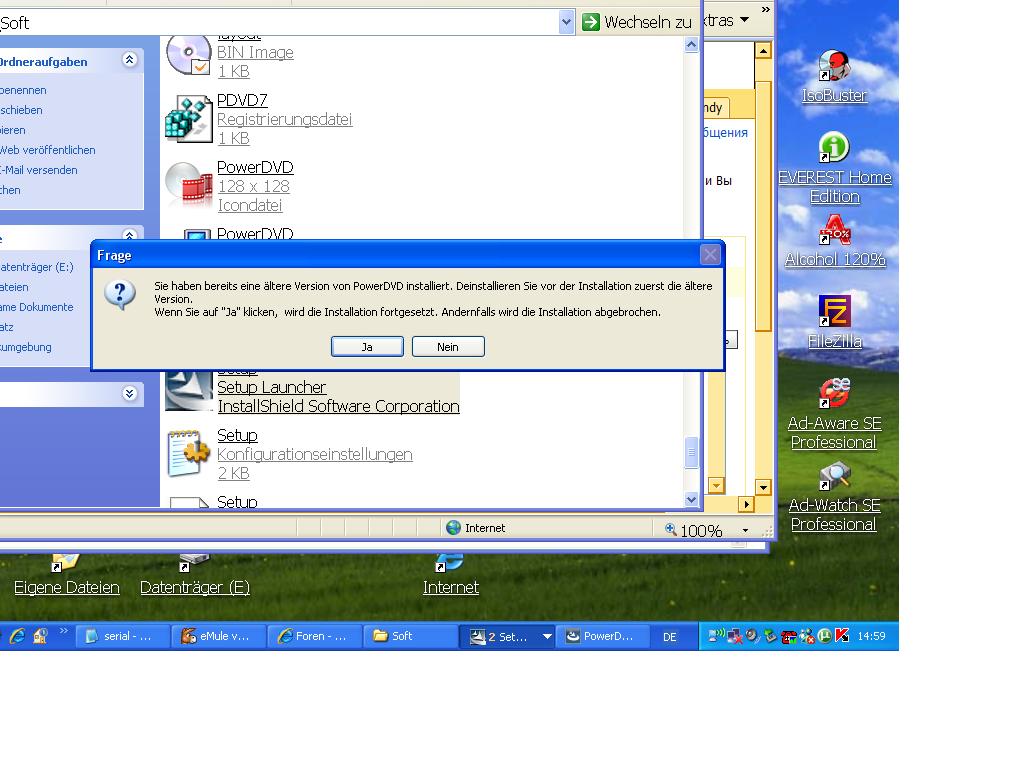Open the 'ame Dokumente' sidebar link

pyautogui.click(x=37, y=307)
